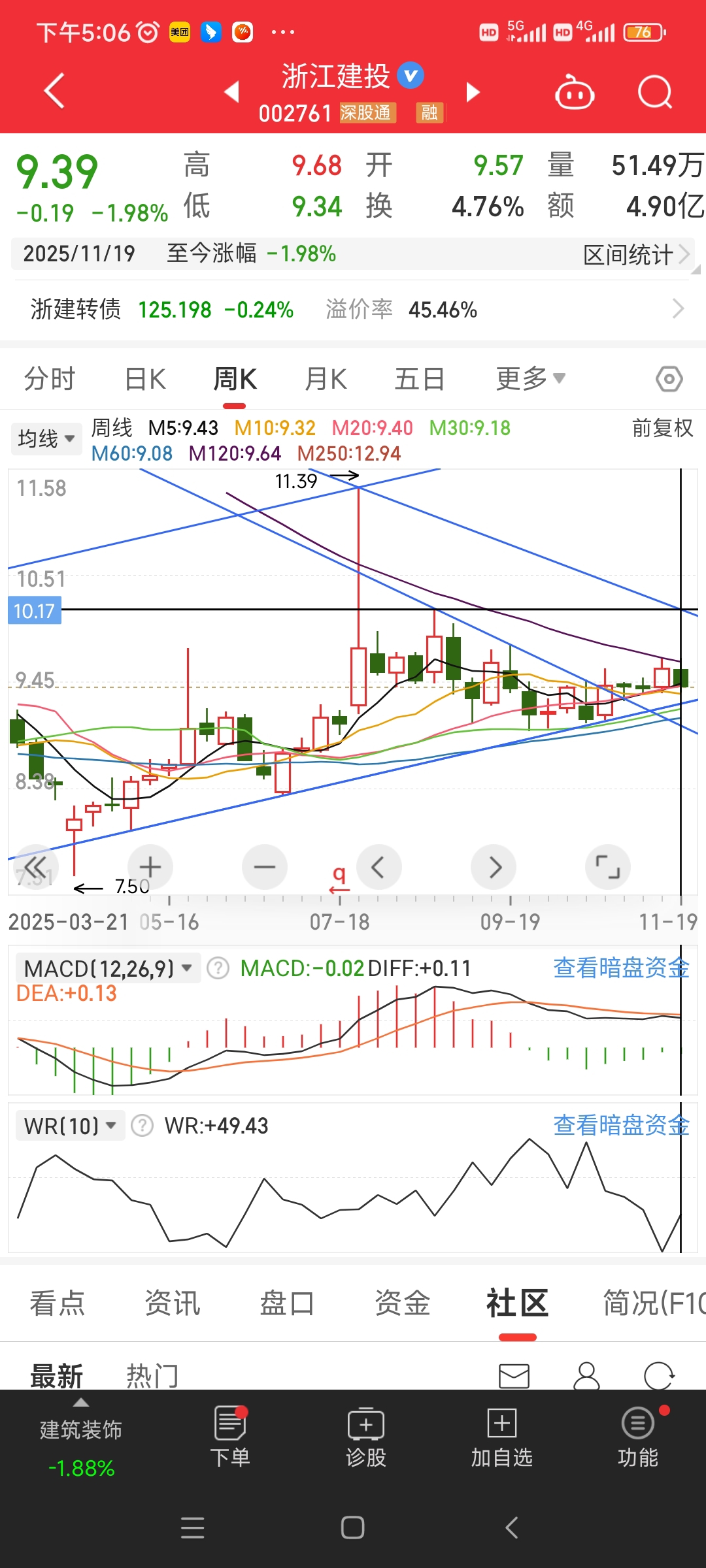Image resolution: width=706 pixels, height=1568 pixels.
Task: Open the 社区 community tab
Action: (517, 1303)
